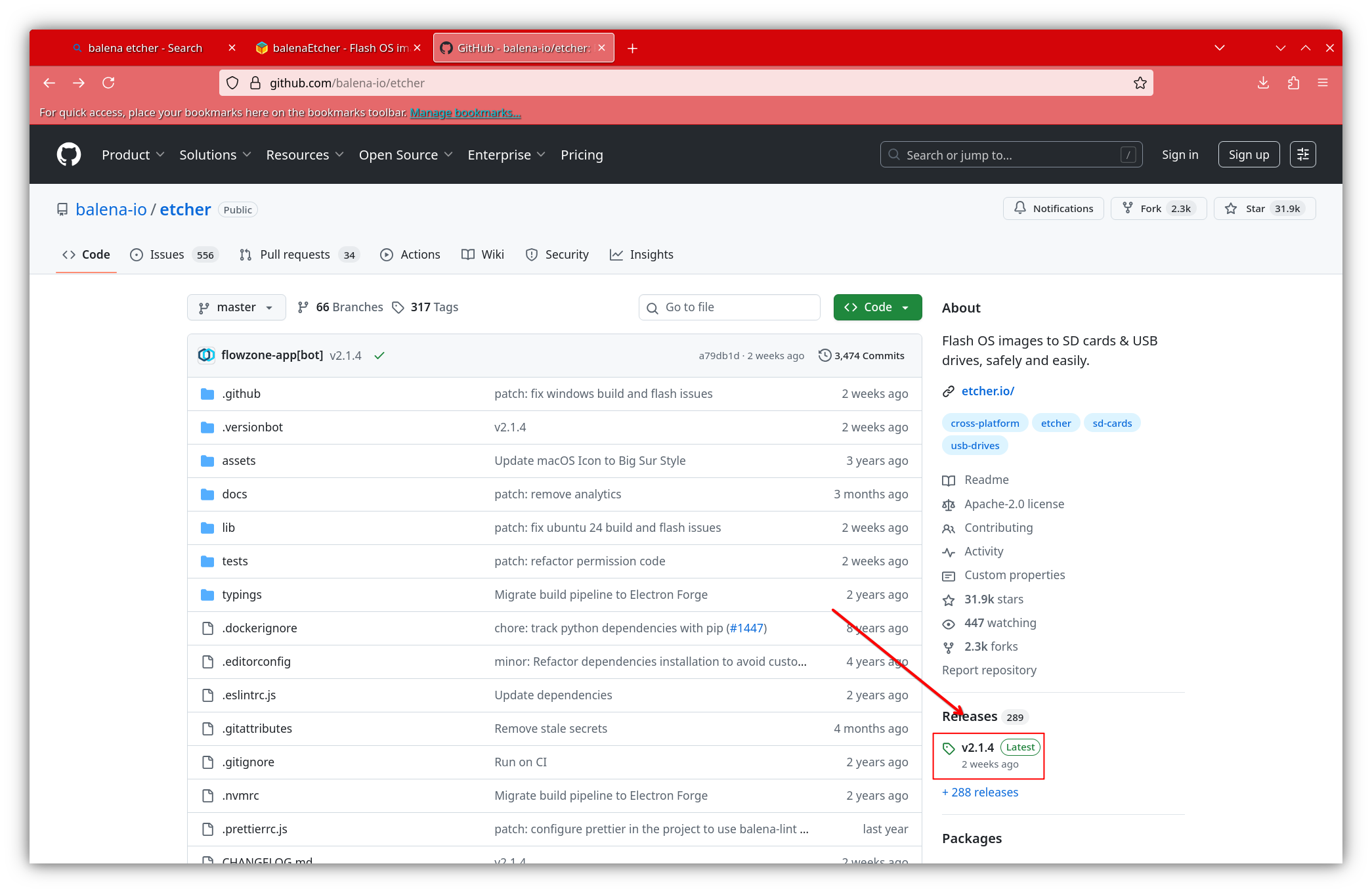Expand the Product menu

point(133,155)
